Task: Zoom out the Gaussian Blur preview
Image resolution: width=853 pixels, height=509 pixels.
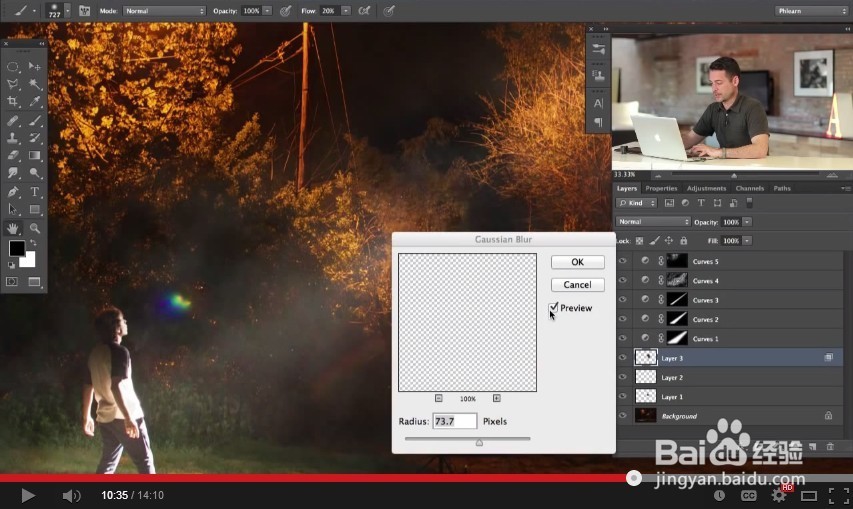Action: tap(439, 398)
